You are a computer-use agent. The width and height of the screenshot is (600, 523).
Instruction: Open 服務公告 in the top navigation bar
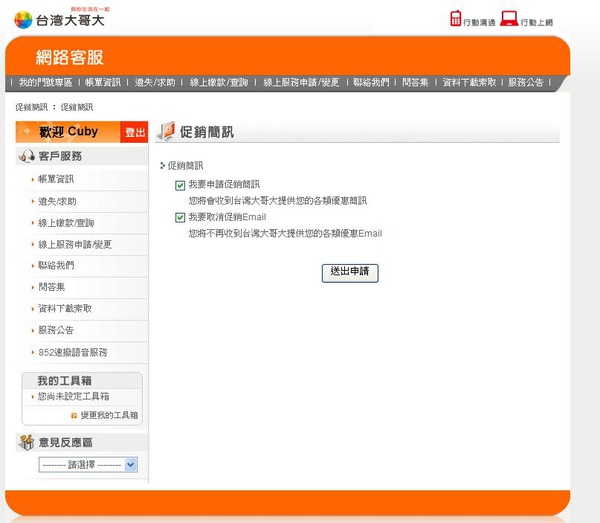(x=525, y=82)
